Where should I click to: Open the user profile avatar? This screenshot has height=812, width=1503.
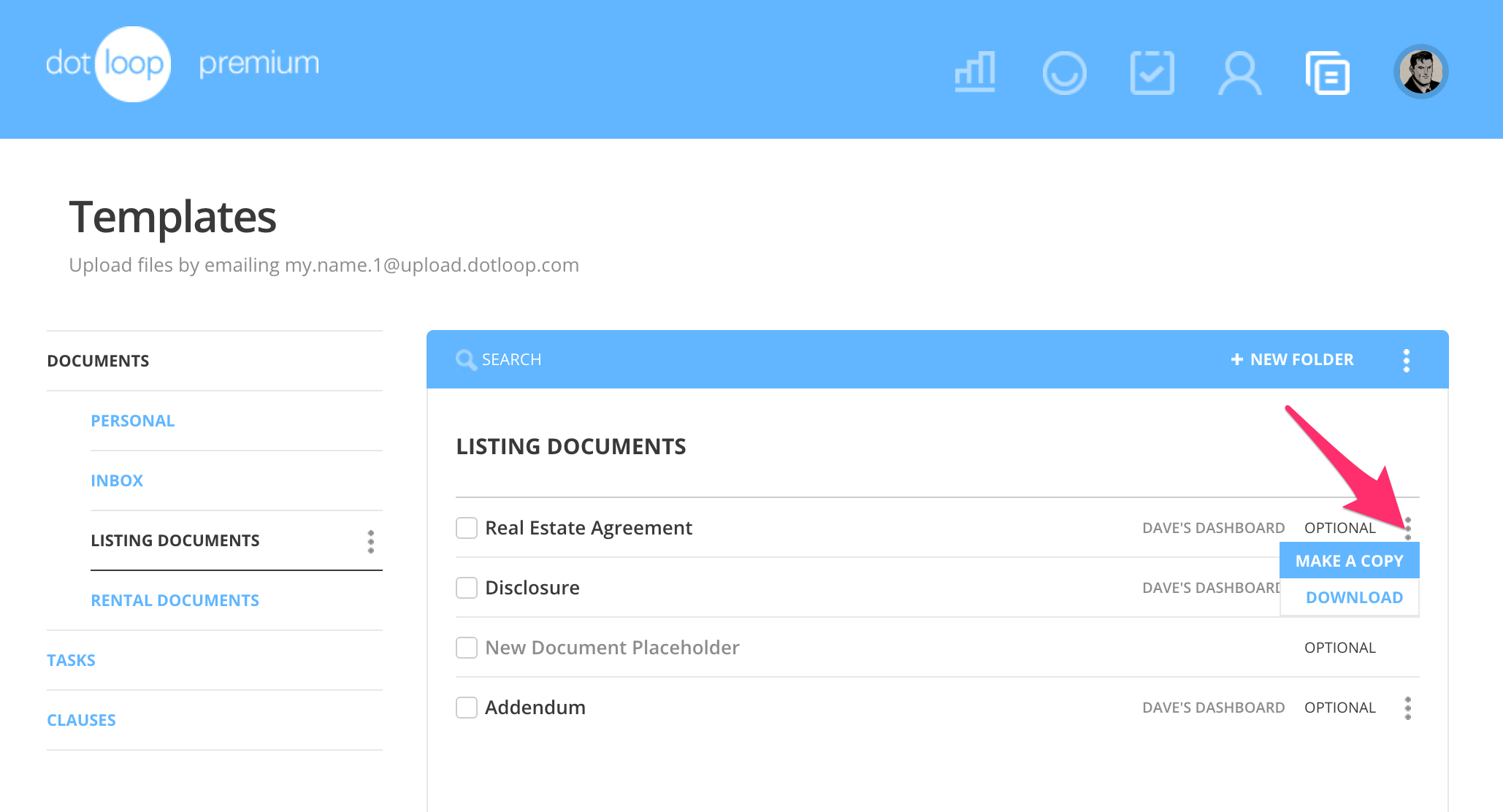click(1420, 72)
